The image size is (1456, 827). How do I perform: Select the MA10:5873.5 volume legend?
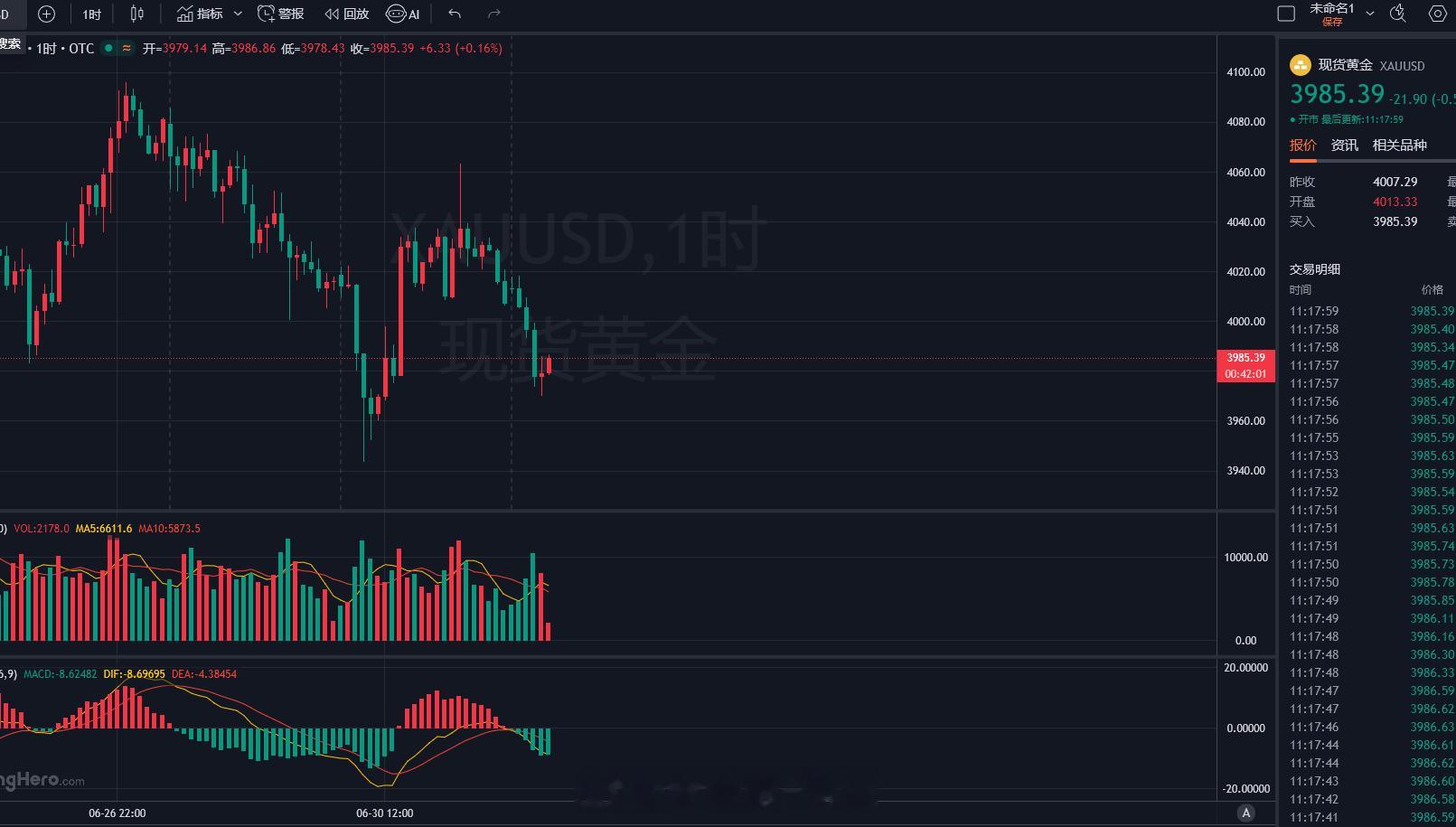click(170, 529)
